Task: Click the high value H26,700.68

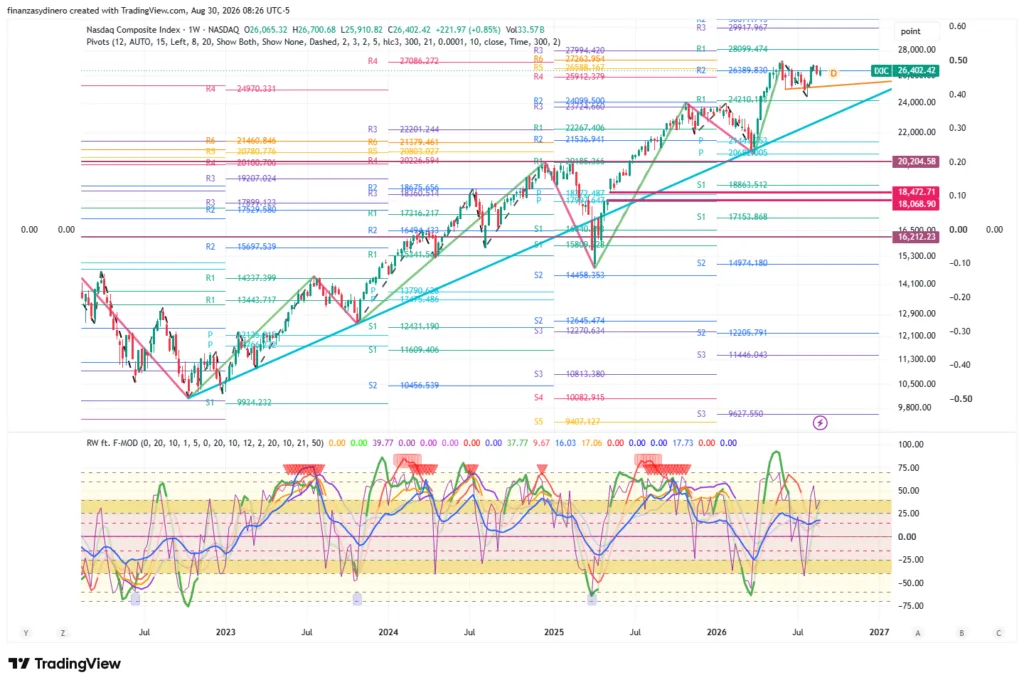Action: click(314, 30)
